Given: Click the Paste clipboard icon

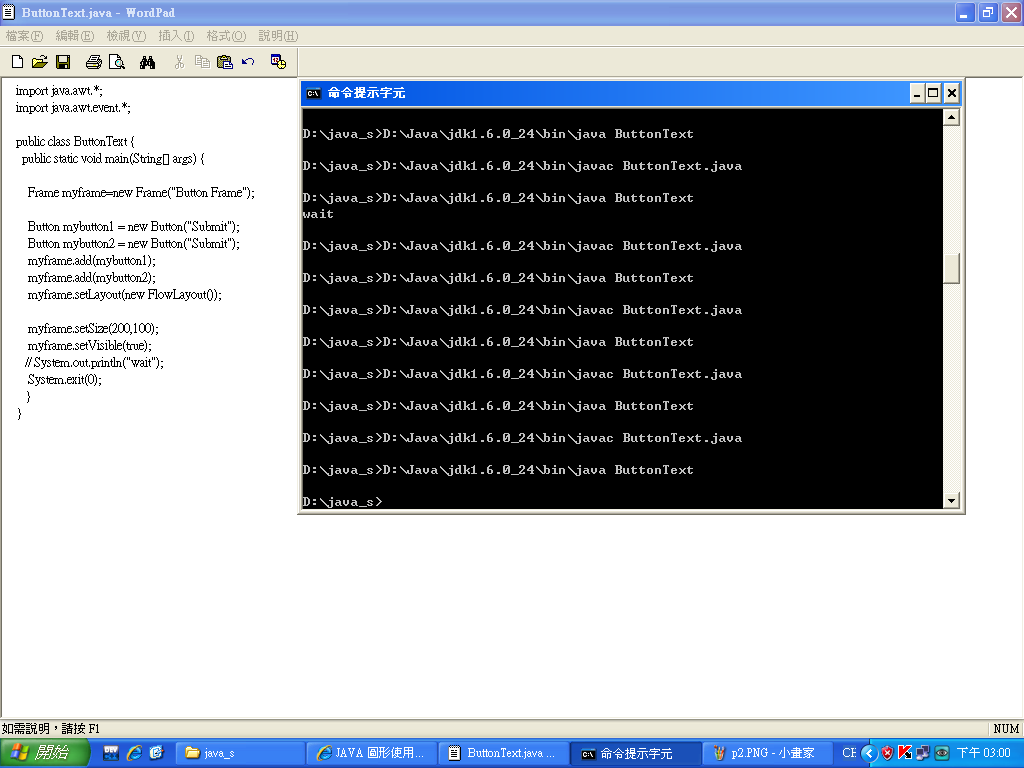Looking at the screenshot, I should pyautogui.click(x=225, y=62).
